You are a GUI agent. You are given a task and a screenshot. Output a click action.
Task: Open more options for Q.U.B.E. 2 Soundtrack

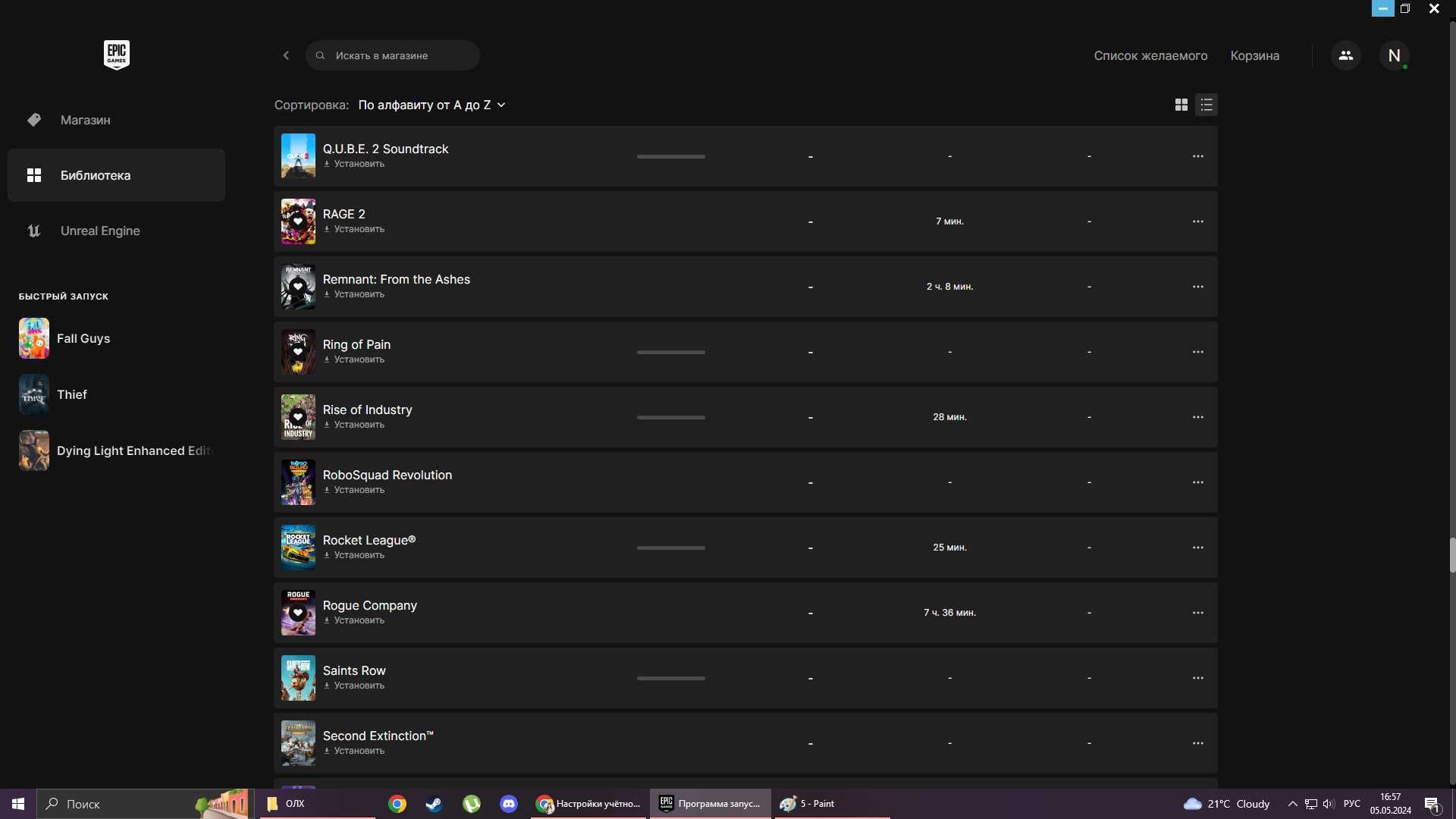1198,156
